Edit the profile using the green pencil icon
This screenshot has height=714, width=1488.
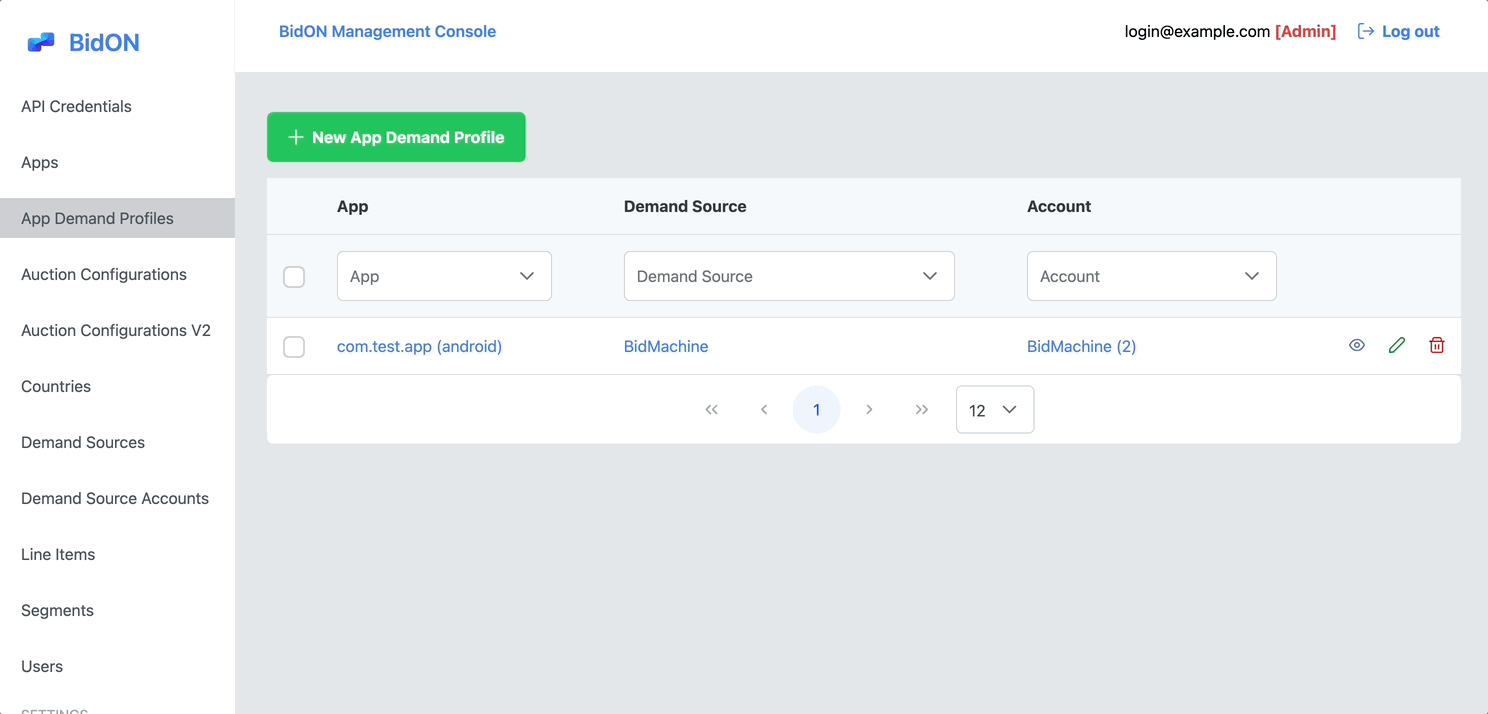point(1396,345)
